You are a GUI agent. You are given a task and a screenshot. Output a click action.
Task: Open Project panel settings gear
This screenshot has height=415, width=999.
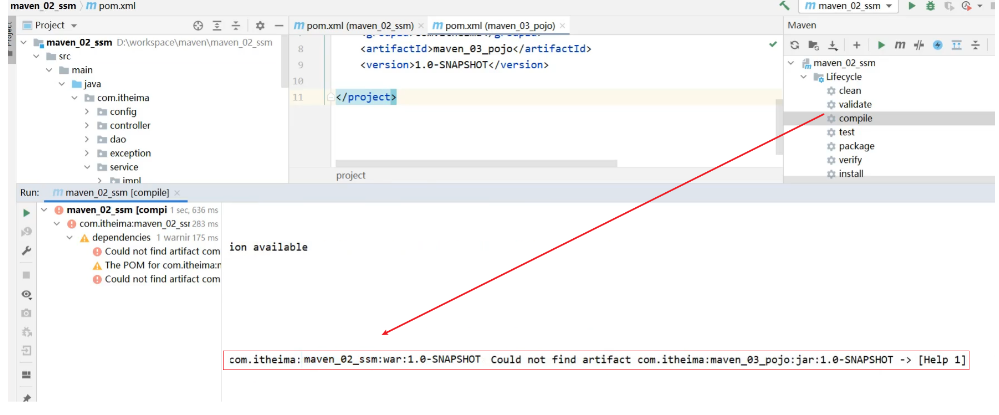coord(259,25)
